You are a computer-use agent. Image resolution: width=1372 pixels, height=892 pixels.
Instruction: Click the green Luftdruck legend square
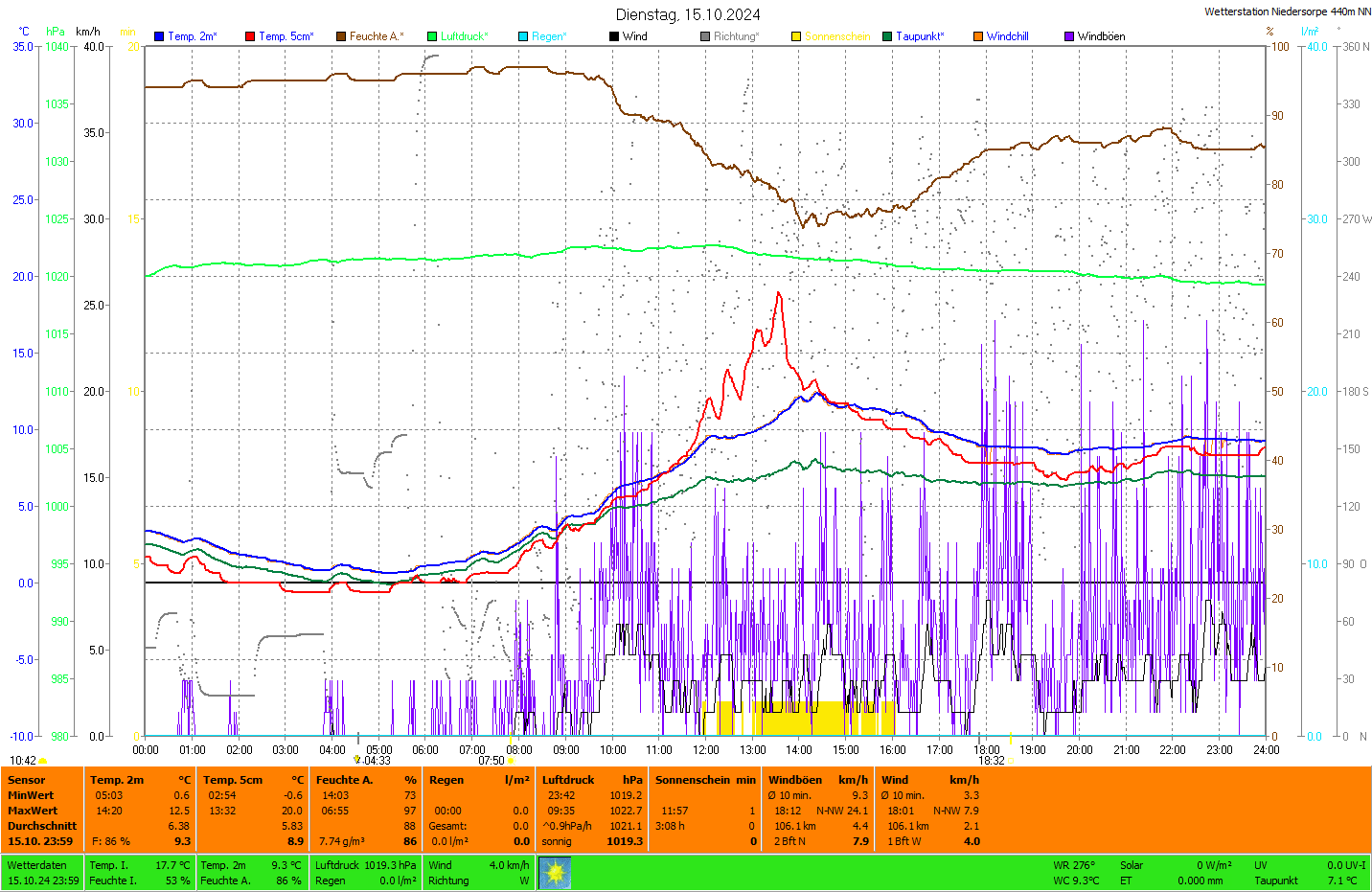[x=432, y=36]
